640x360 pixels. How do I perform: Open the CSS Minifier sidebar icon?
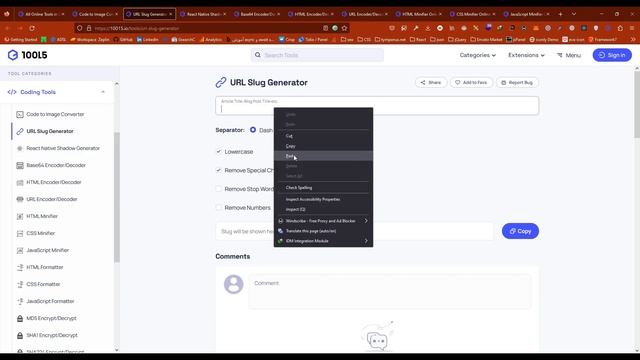point(20,233)
